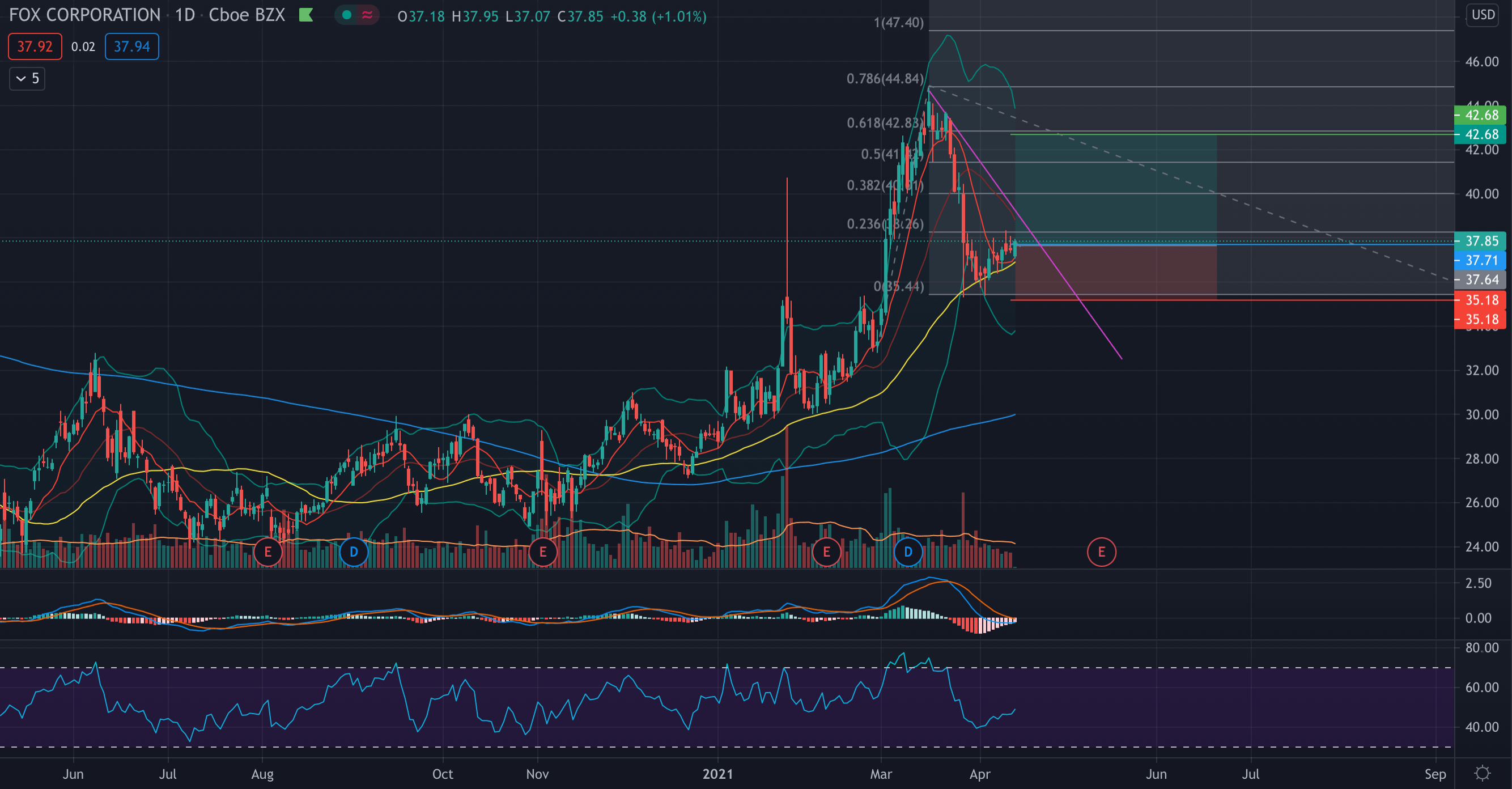Open the dividend marker between Aug and Oct
Image resolution: width=1512 pixels, height=789 pixels.
click(354, 552)
